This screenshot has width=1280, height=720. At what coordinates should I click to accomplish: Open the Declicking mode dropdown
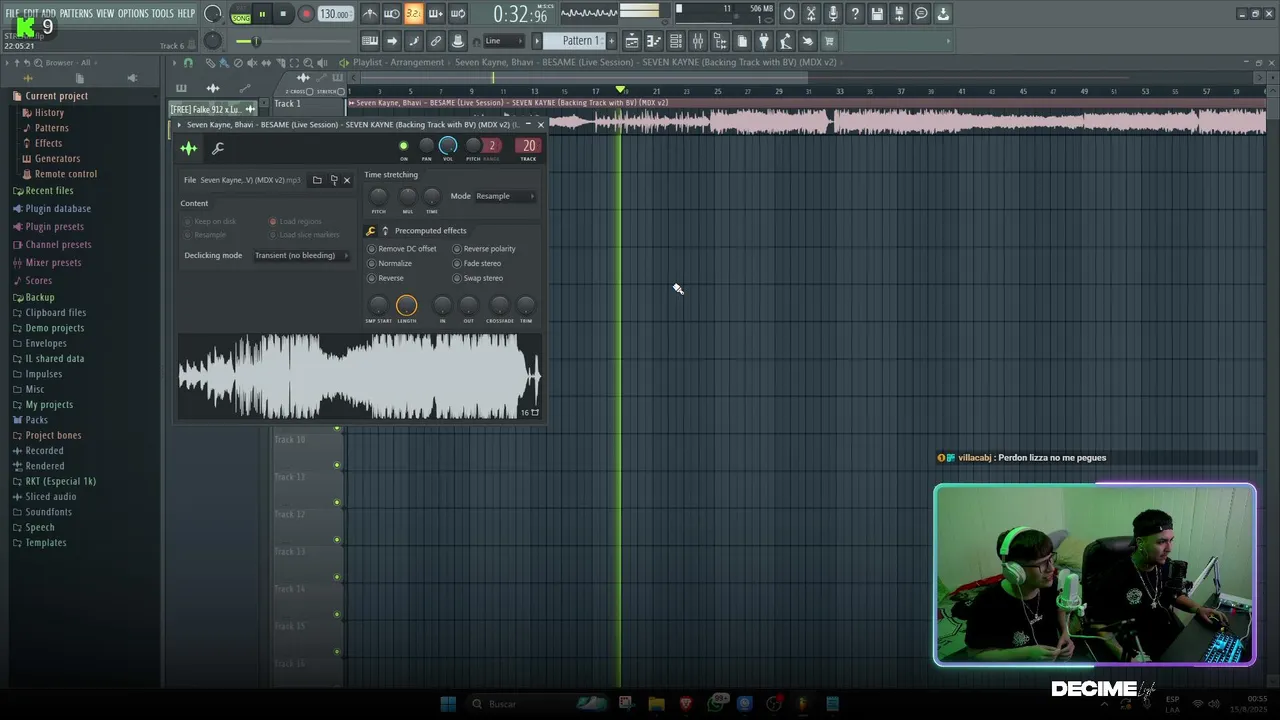pos(301,255)
